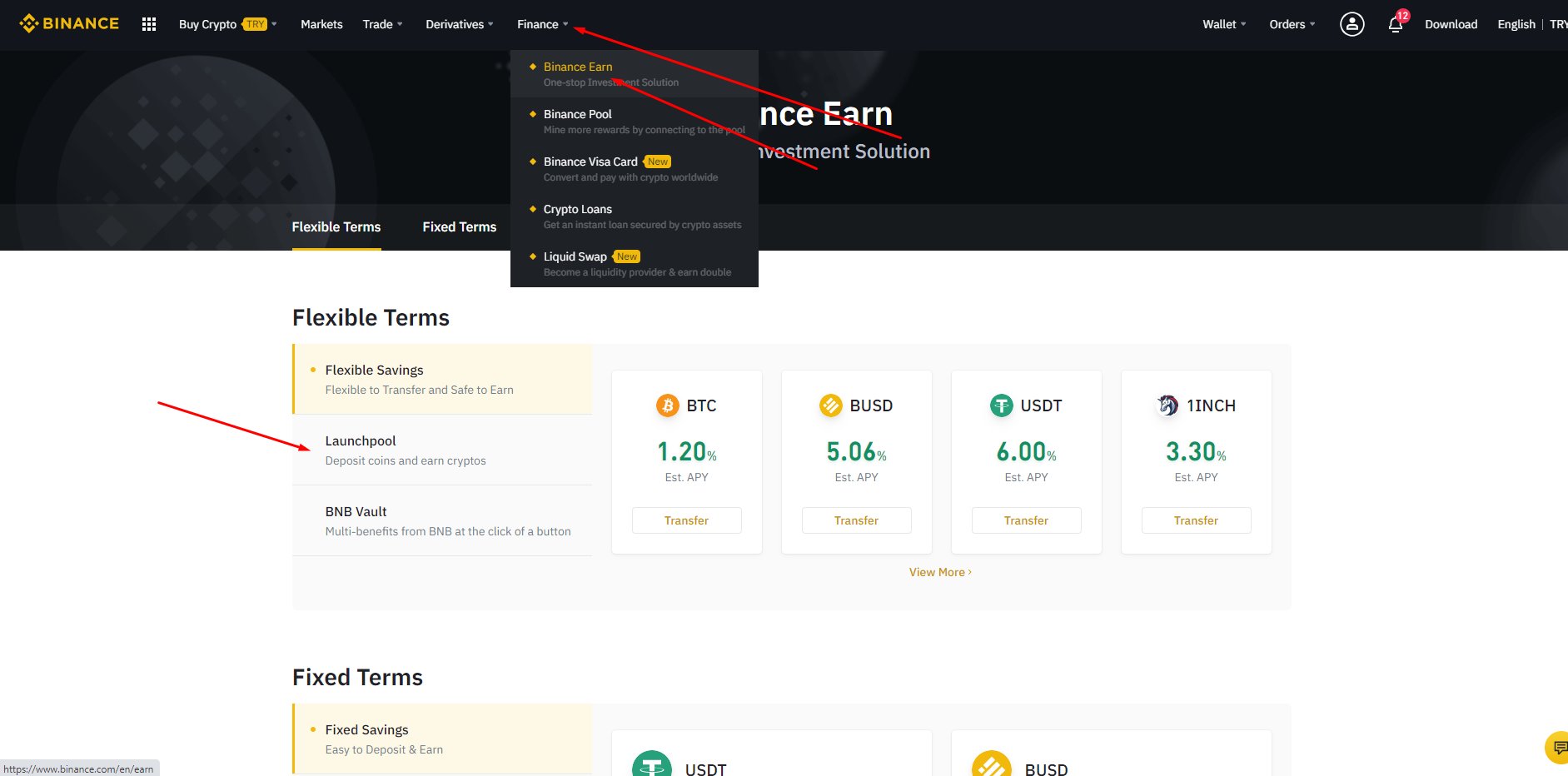This screenshot has width=1568, height=776.
Task: Click the Flexible Terms section heading
Action: coord(371,317)
